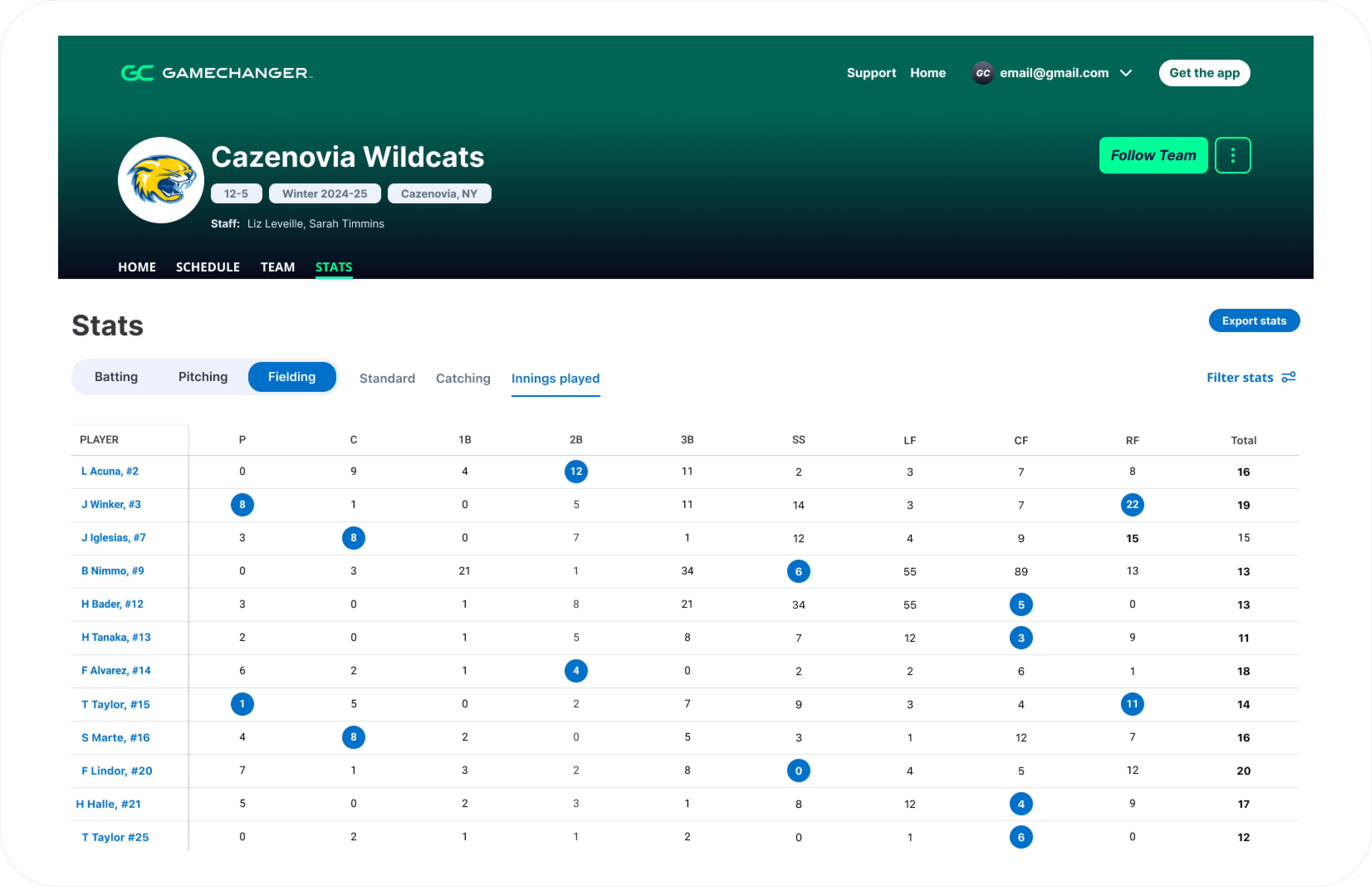
Task: Click staff names Liz Leveille, Sarah Timmins
Action: pos(316,224)
